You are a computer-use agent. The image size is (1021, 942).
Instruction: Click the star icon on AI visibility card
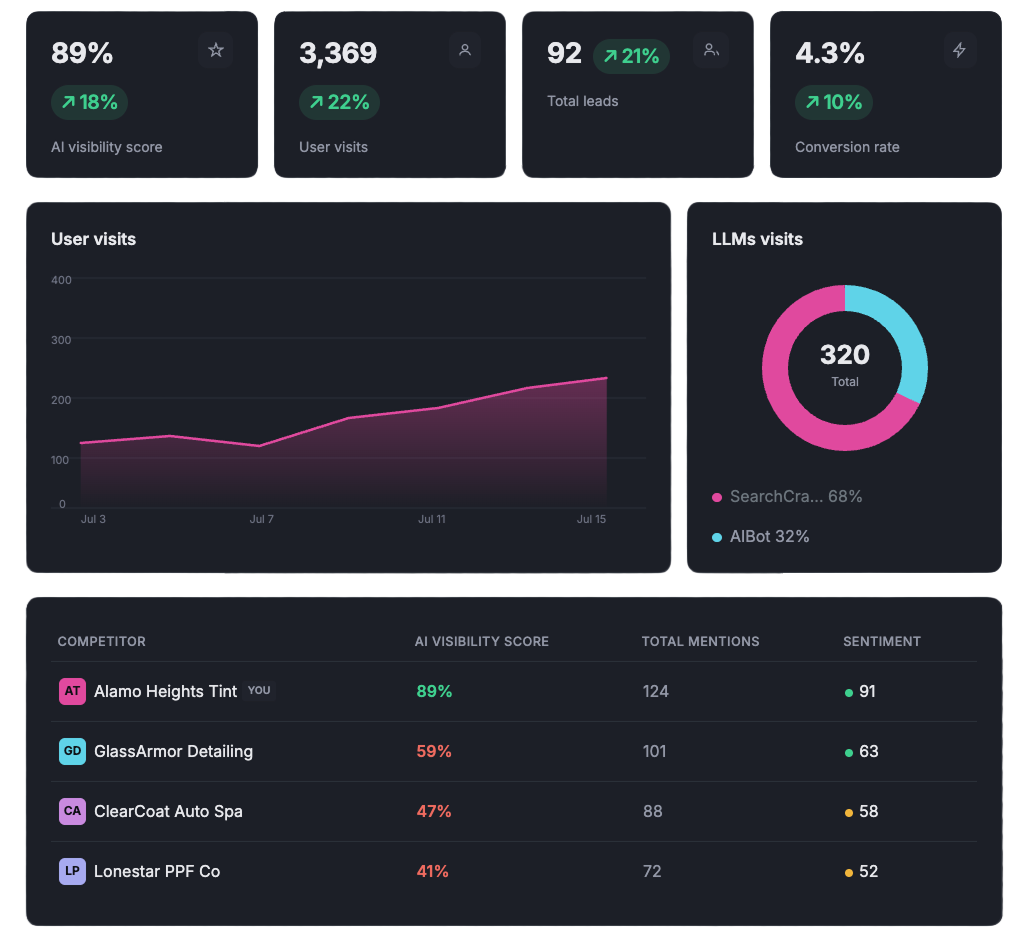click(x=216, y=50)
